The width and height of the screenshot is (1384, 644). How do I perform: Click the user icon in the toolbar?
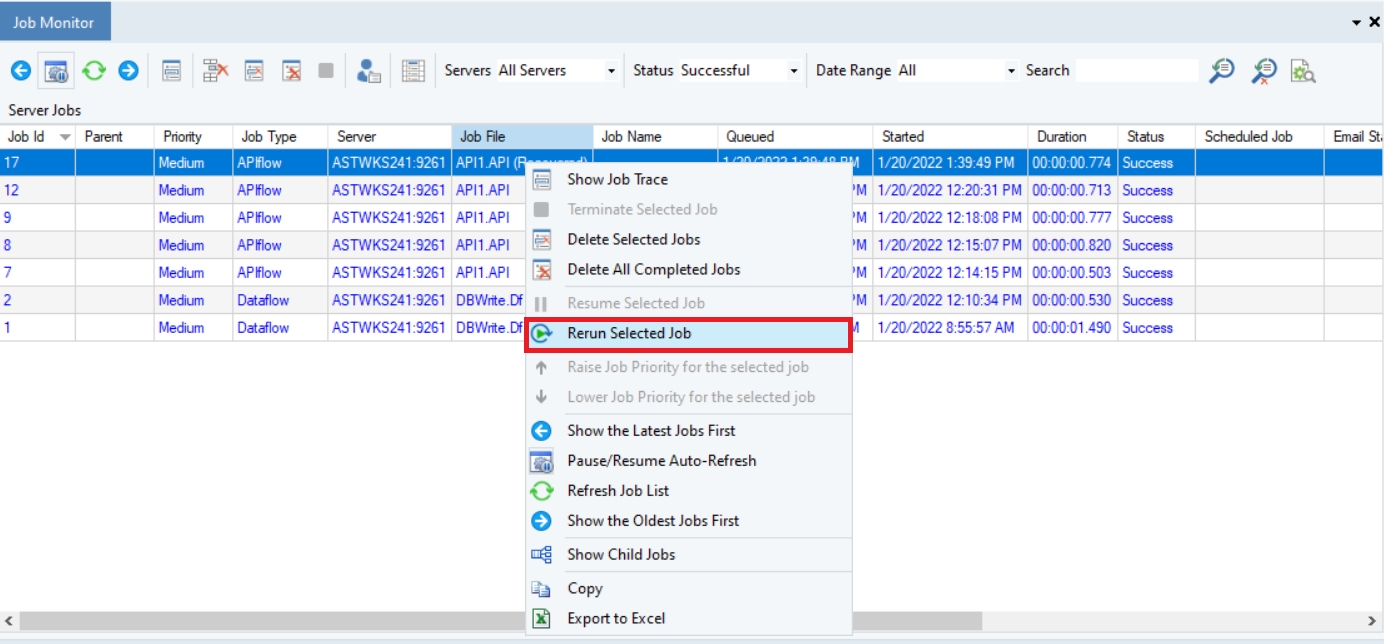[x=369, y=71]
